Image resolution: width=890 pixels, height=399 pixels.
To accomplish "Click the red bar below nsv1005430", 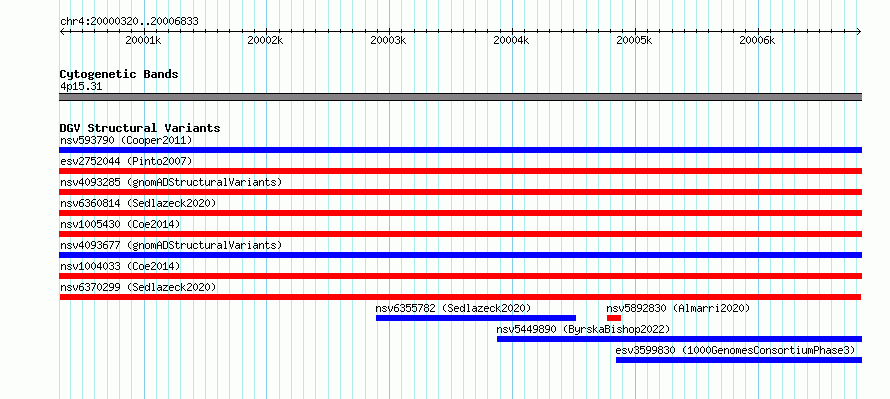I will pos(460,234).
